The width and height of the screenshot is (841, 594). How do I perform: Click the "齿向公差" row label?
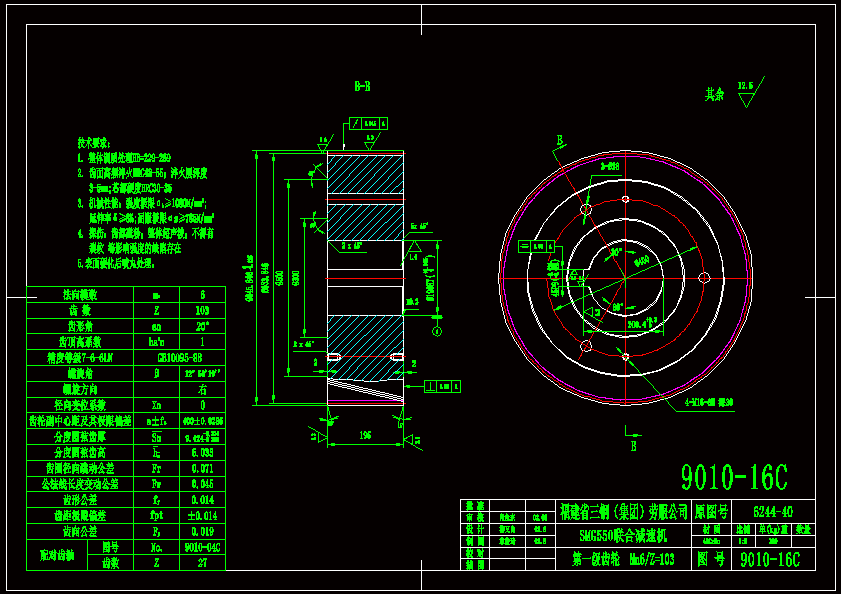point(80,532)
